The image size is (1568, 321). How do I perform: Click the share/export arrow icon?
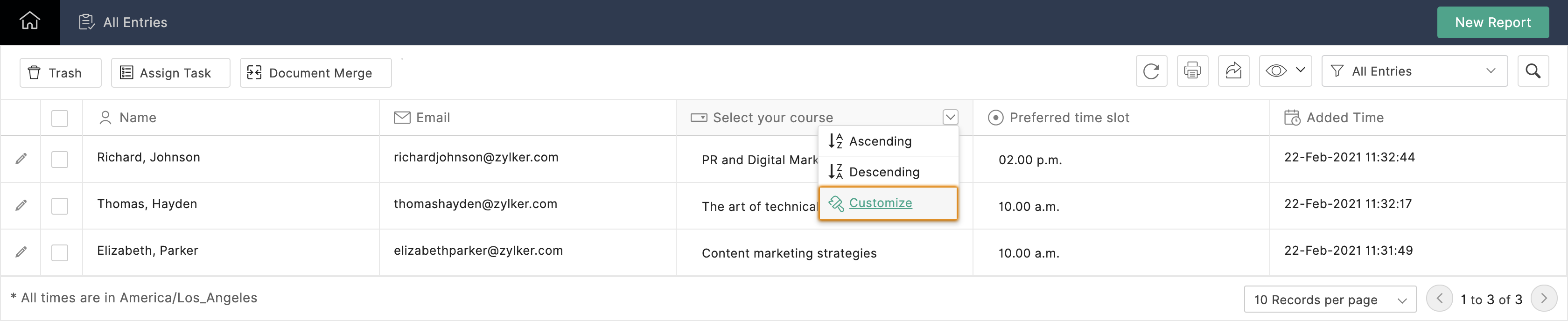click(x=1233, y=71)
